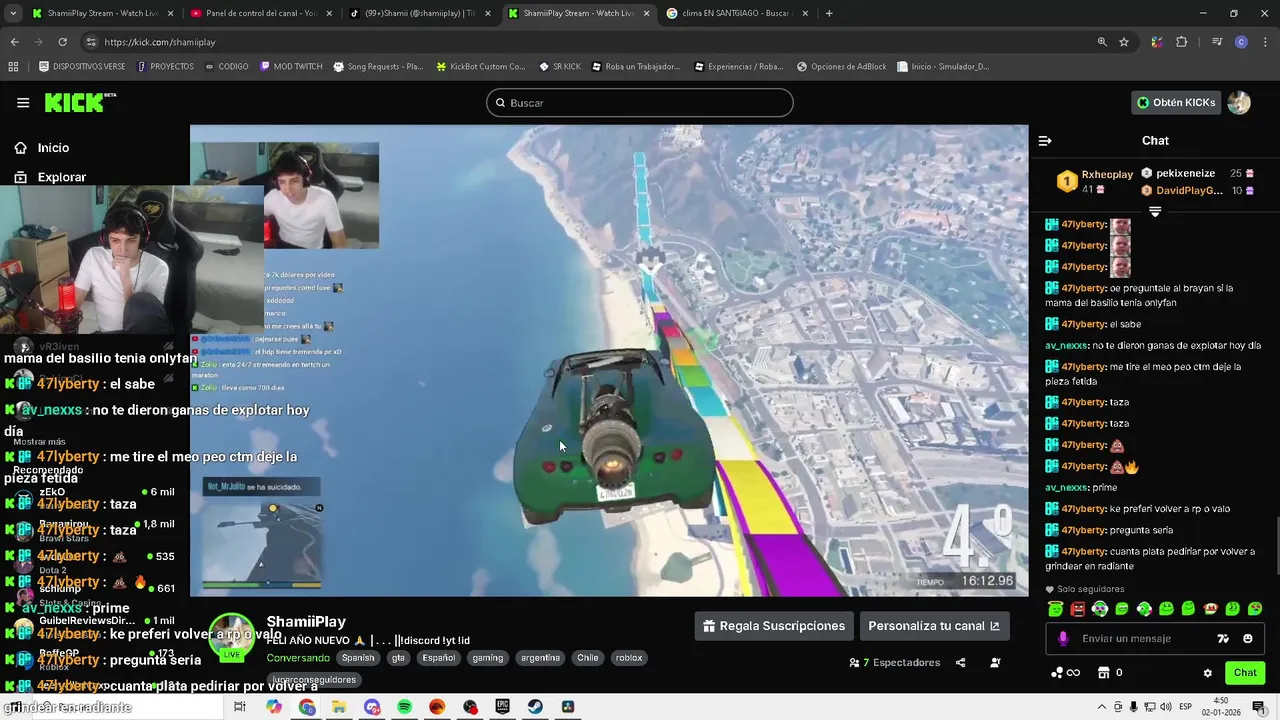Click Obtén KICKs button
The height and width of the screenshot is (720, 1280).
coord(1176,102)
